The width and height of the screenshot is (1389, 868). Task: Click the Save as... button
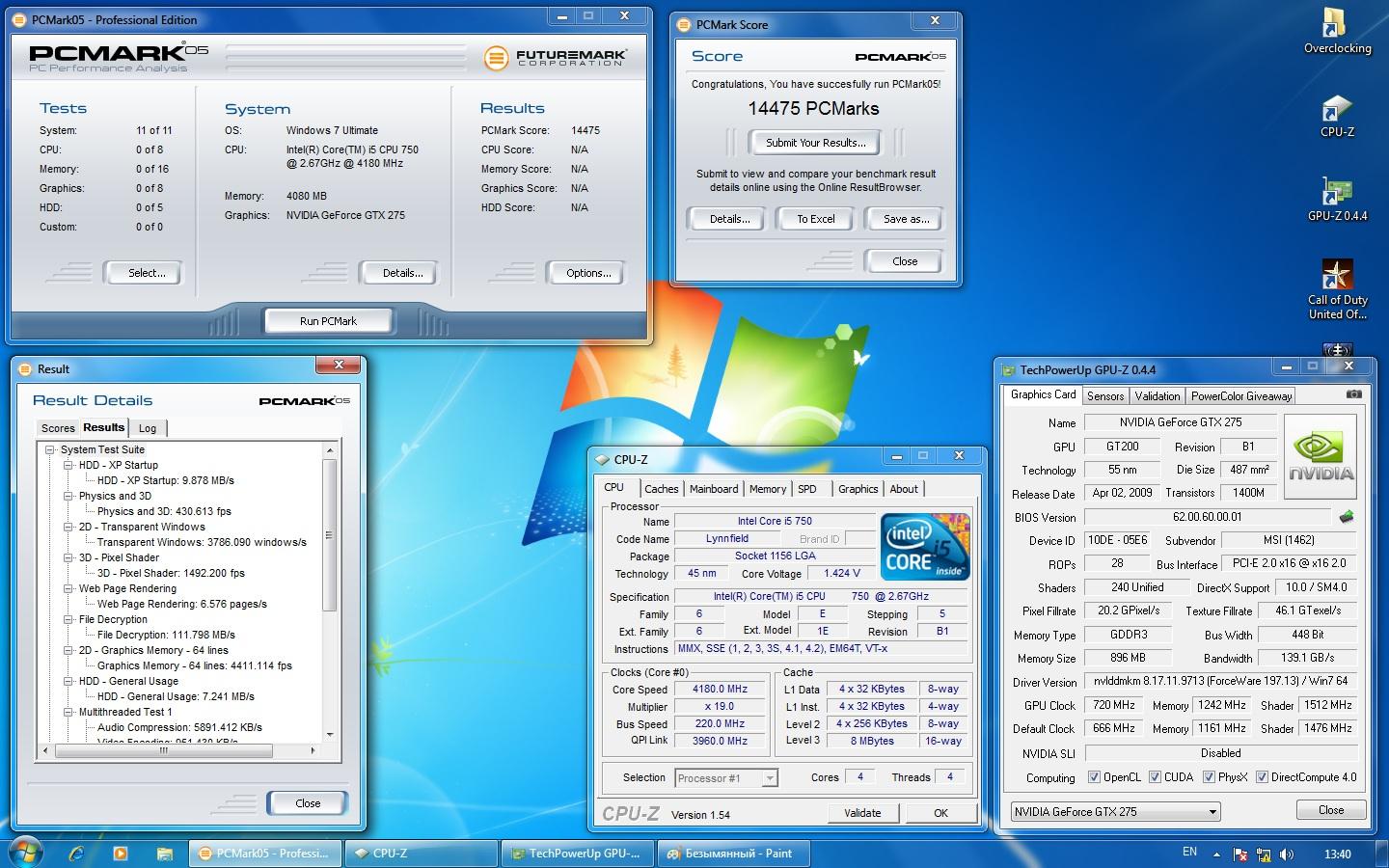907,219
